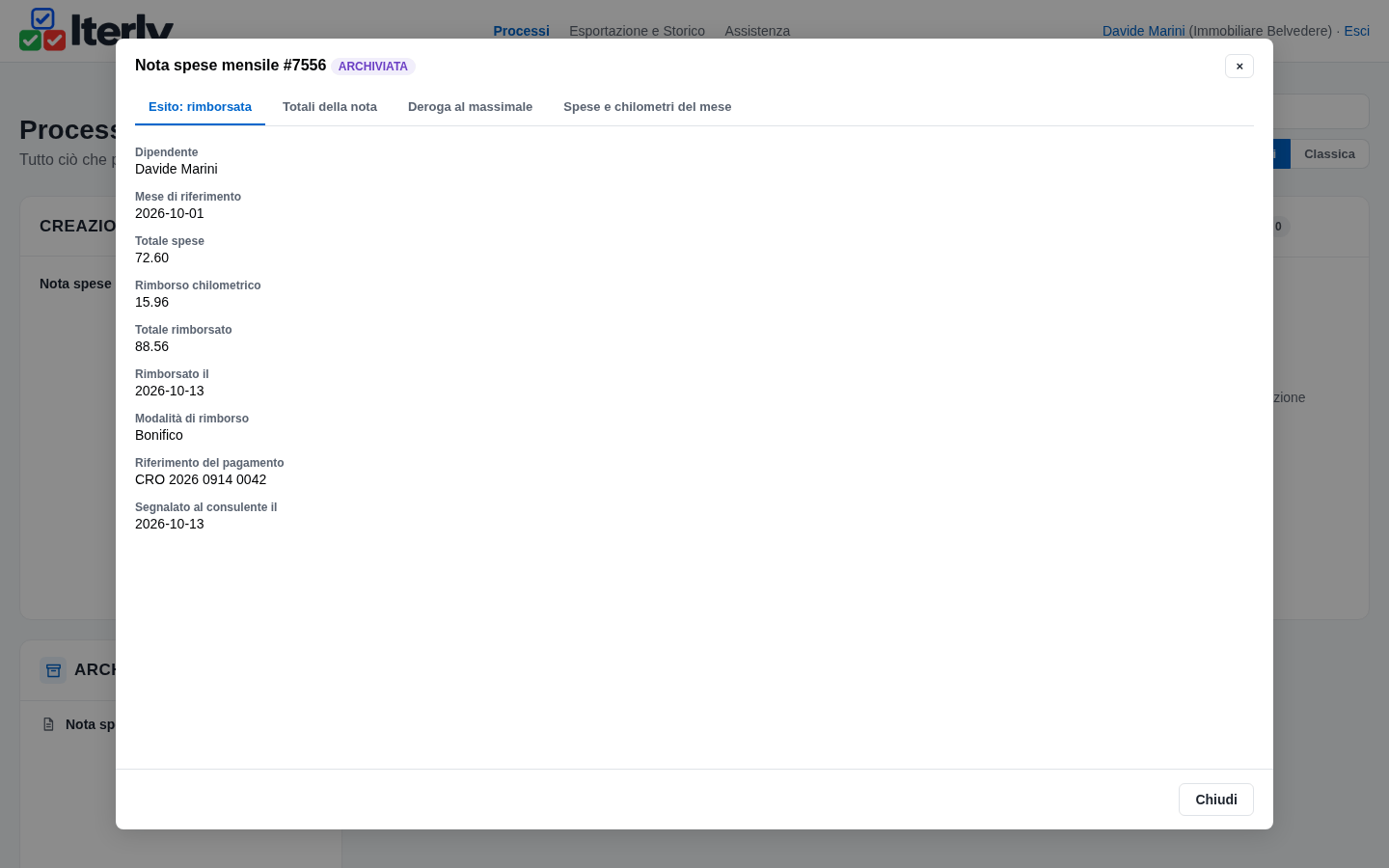Click the Davide Marini profile link
1389x868 pixels.
pos(1143,31)
